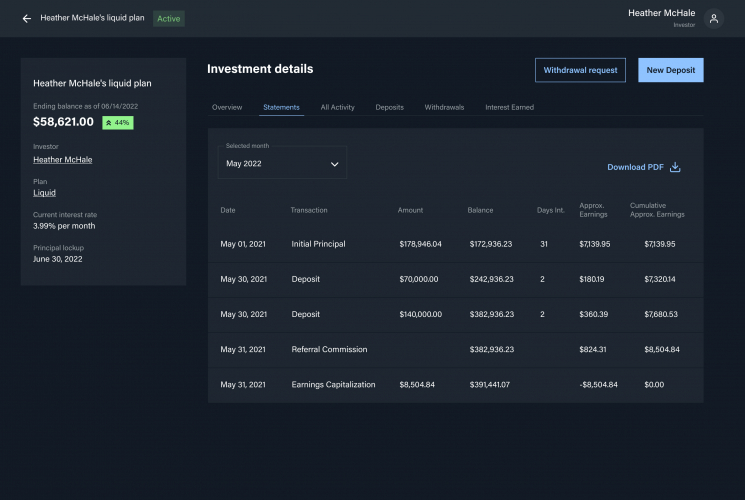Image resolution: width=745 pixels, height=500 pixels.
Task: Select the Statements tab
Action: point(281,107)
